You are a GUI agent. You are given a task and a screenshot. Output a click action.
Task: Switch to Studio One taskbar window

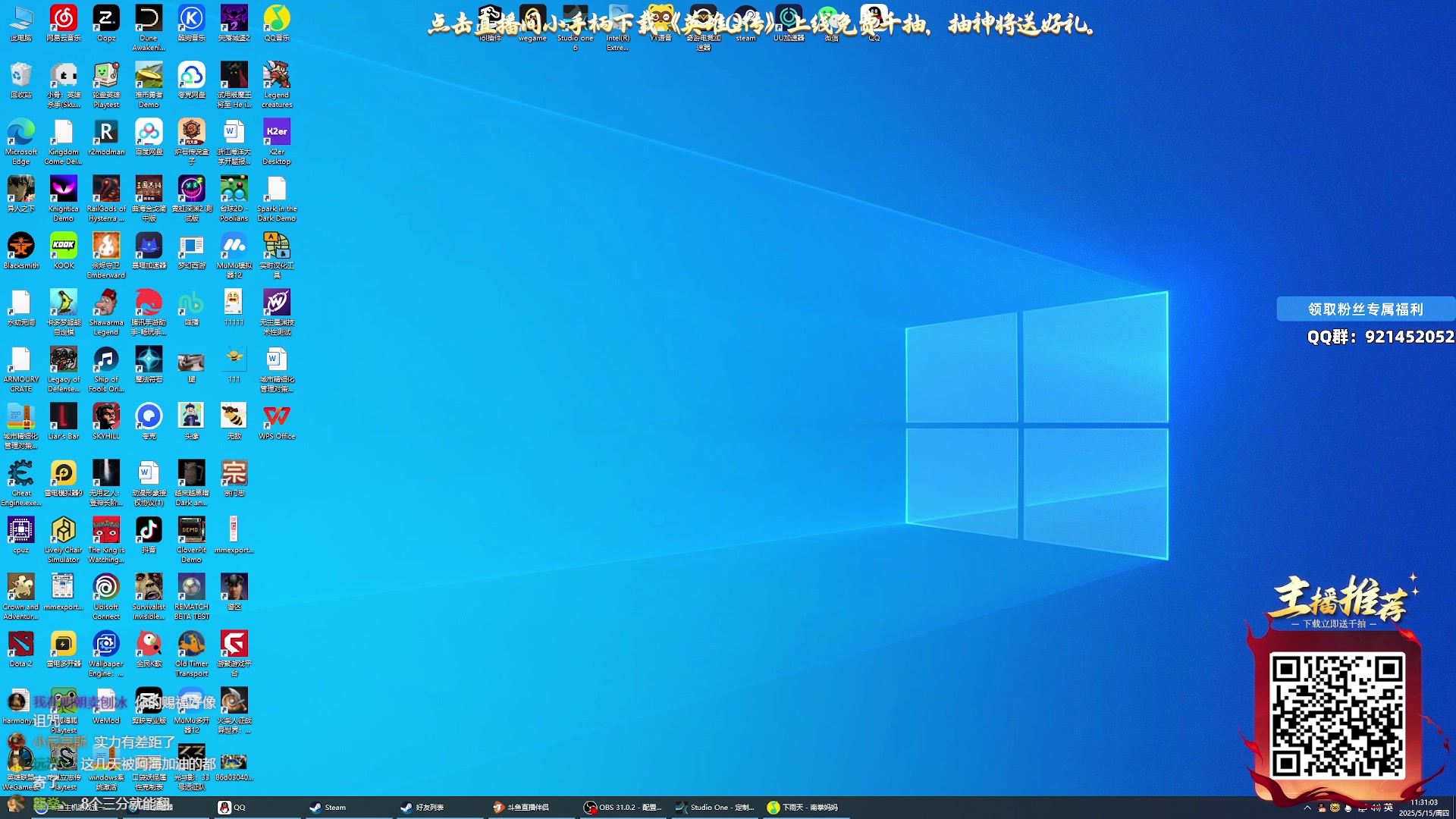[x=714, y=807]
